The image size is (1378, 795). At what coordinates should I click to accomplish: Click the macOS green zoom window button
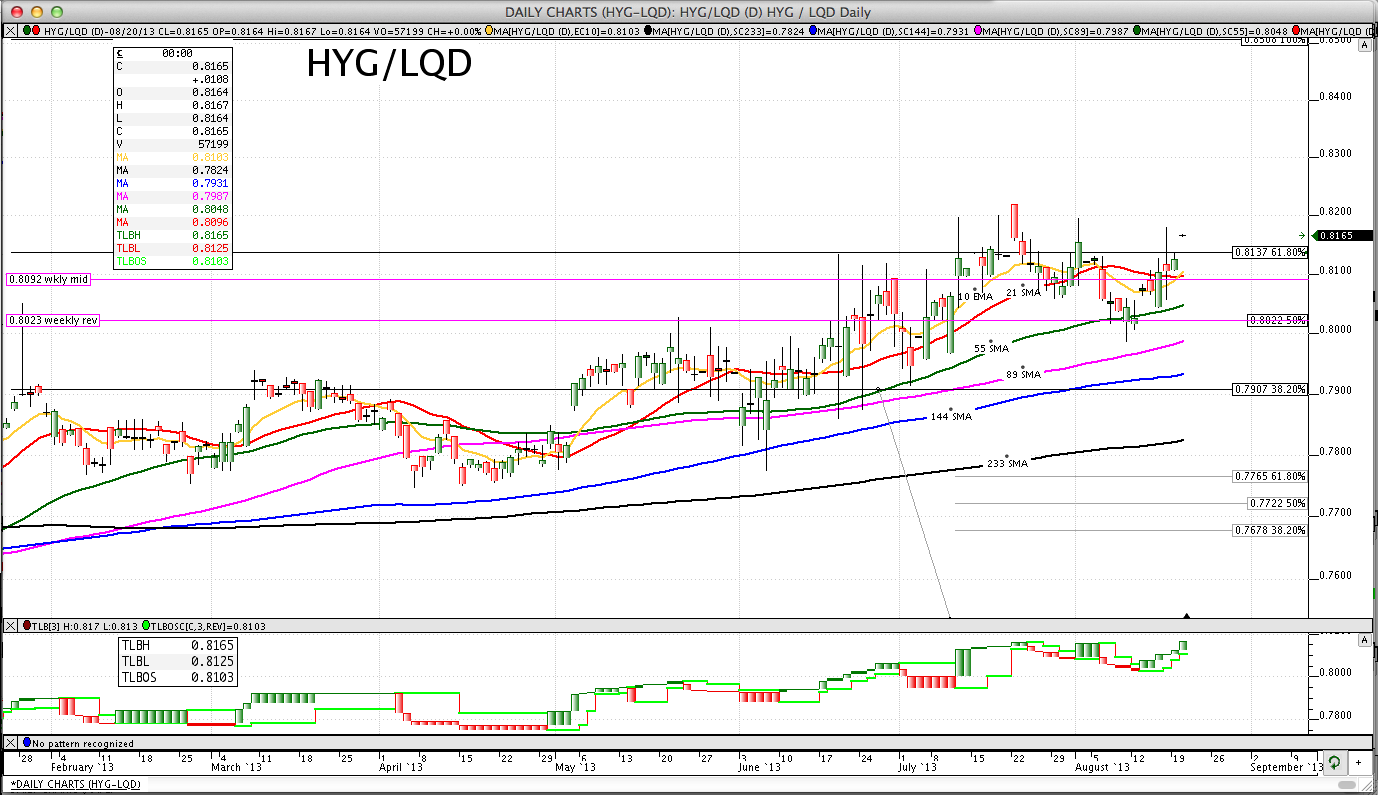57,12
